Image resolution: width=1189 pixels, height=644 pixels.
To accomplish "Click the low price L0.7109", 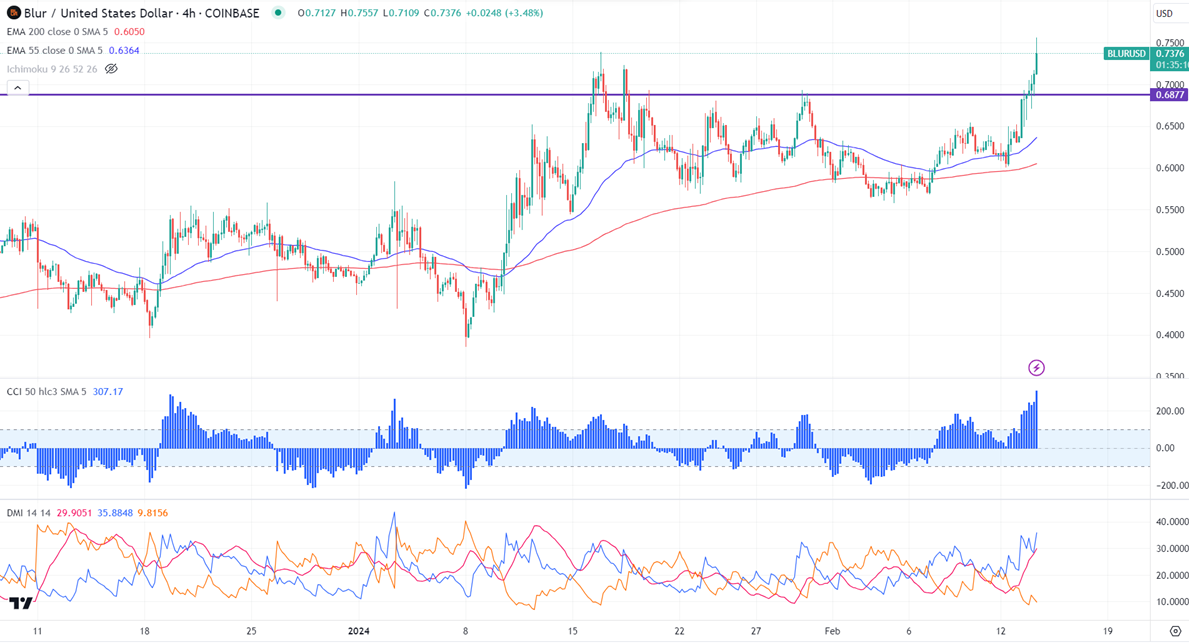I will click(400, 13).
